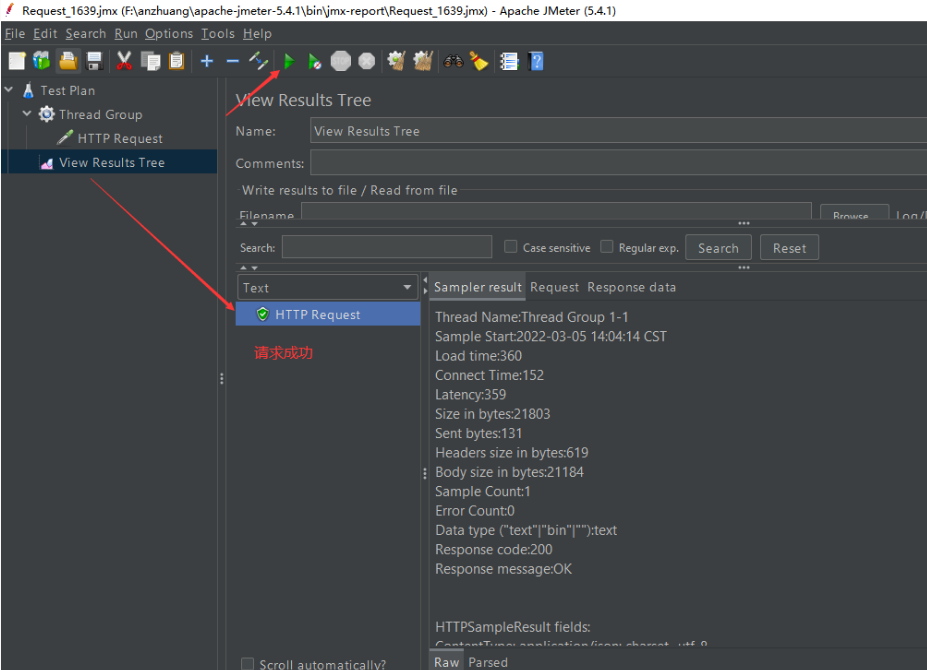Enable the Case sensitive checkbox

click(x=510, y=247)
